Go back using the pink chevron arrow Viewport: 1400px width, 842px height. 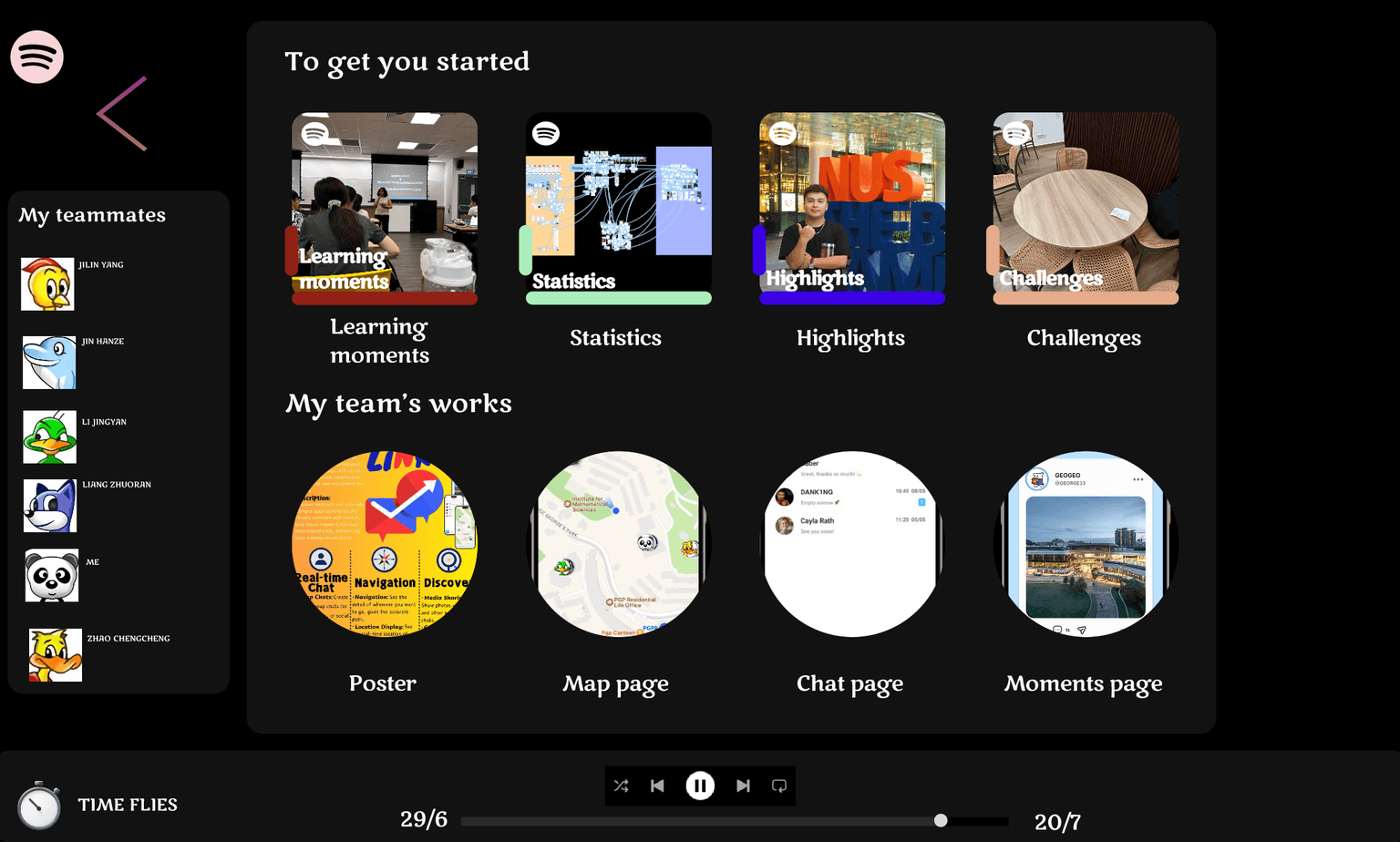[122, 114]
